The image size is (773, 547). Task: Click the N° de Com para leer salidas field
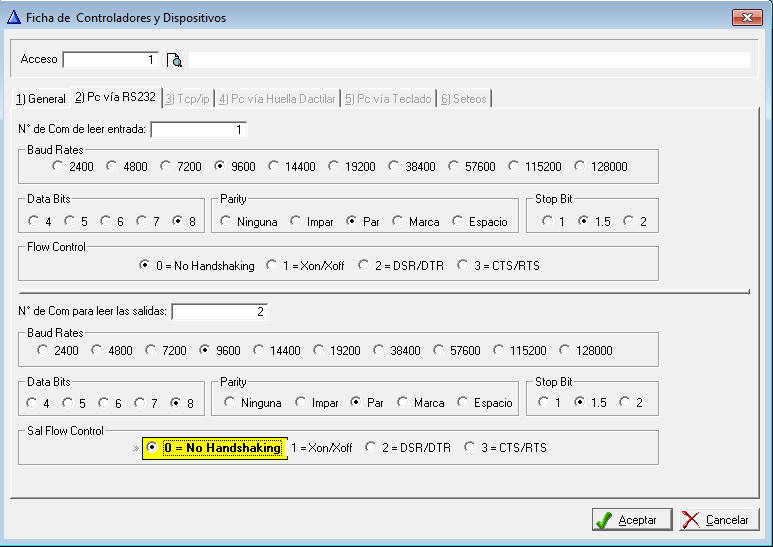tap(219, 312)
